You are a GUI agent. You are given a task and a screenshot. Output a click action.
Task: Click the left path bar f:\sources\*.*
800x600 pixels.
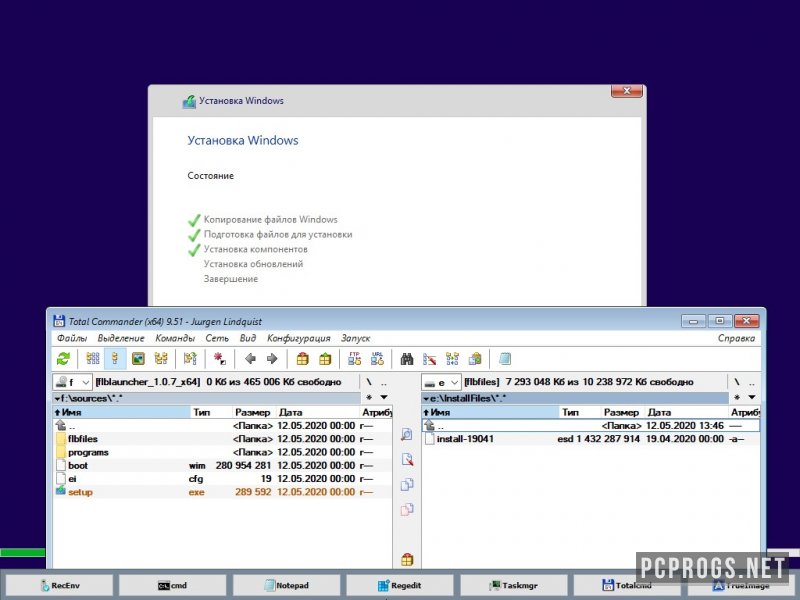207,398
